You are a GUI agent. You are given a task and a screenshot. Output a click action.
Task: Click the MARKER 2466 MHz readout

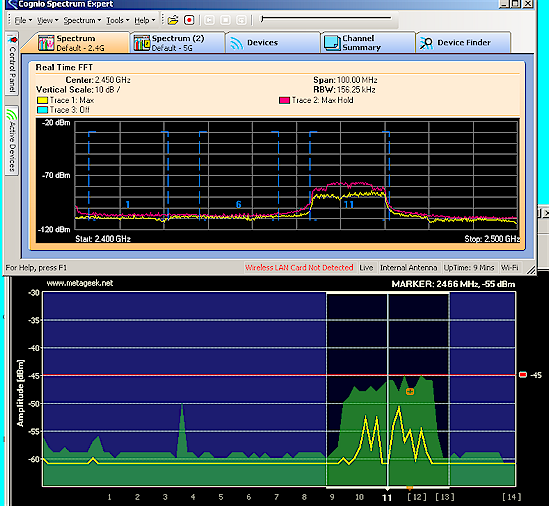(x=453, y=284)
